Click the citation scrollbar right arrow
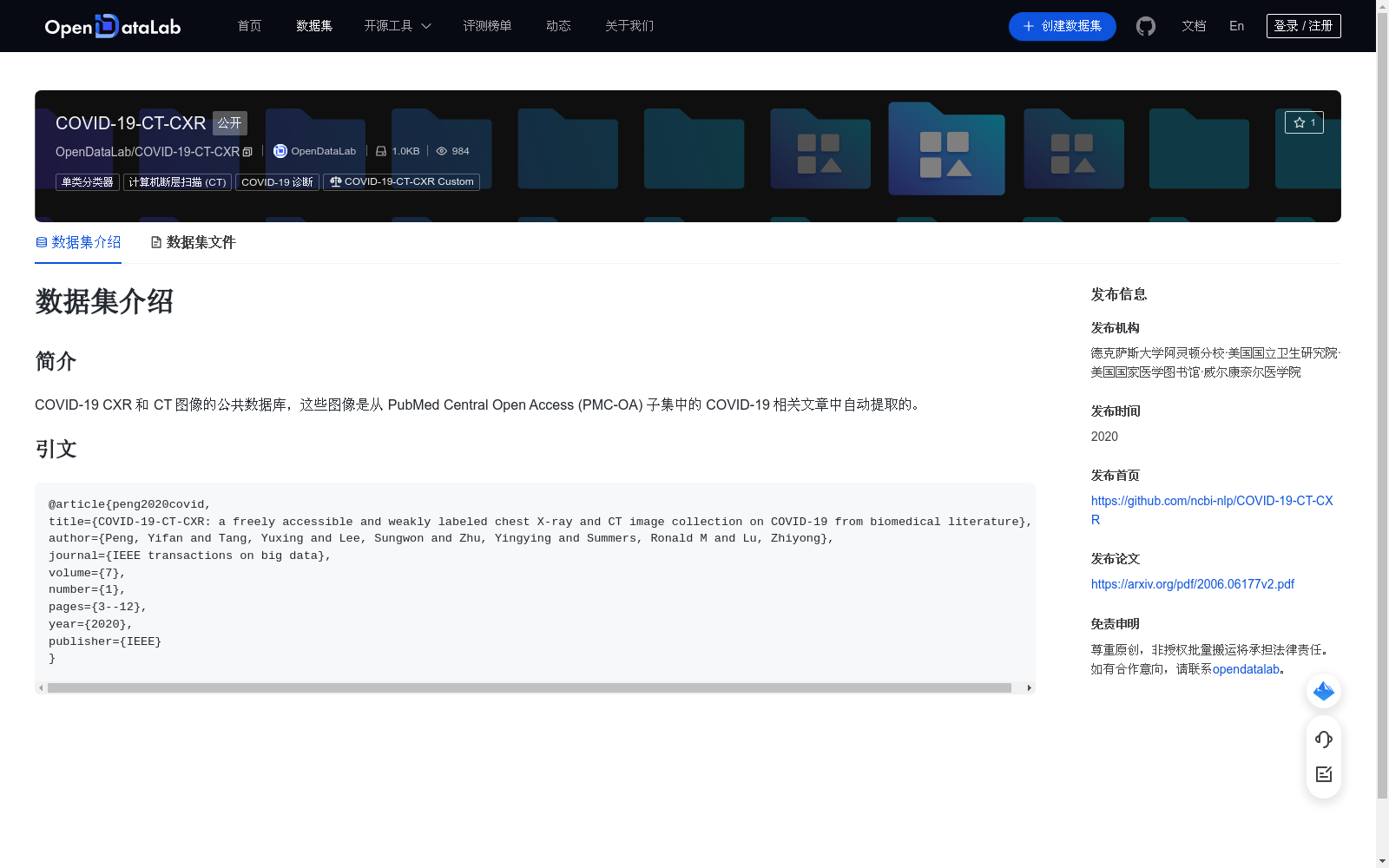 coord(1030,687)
